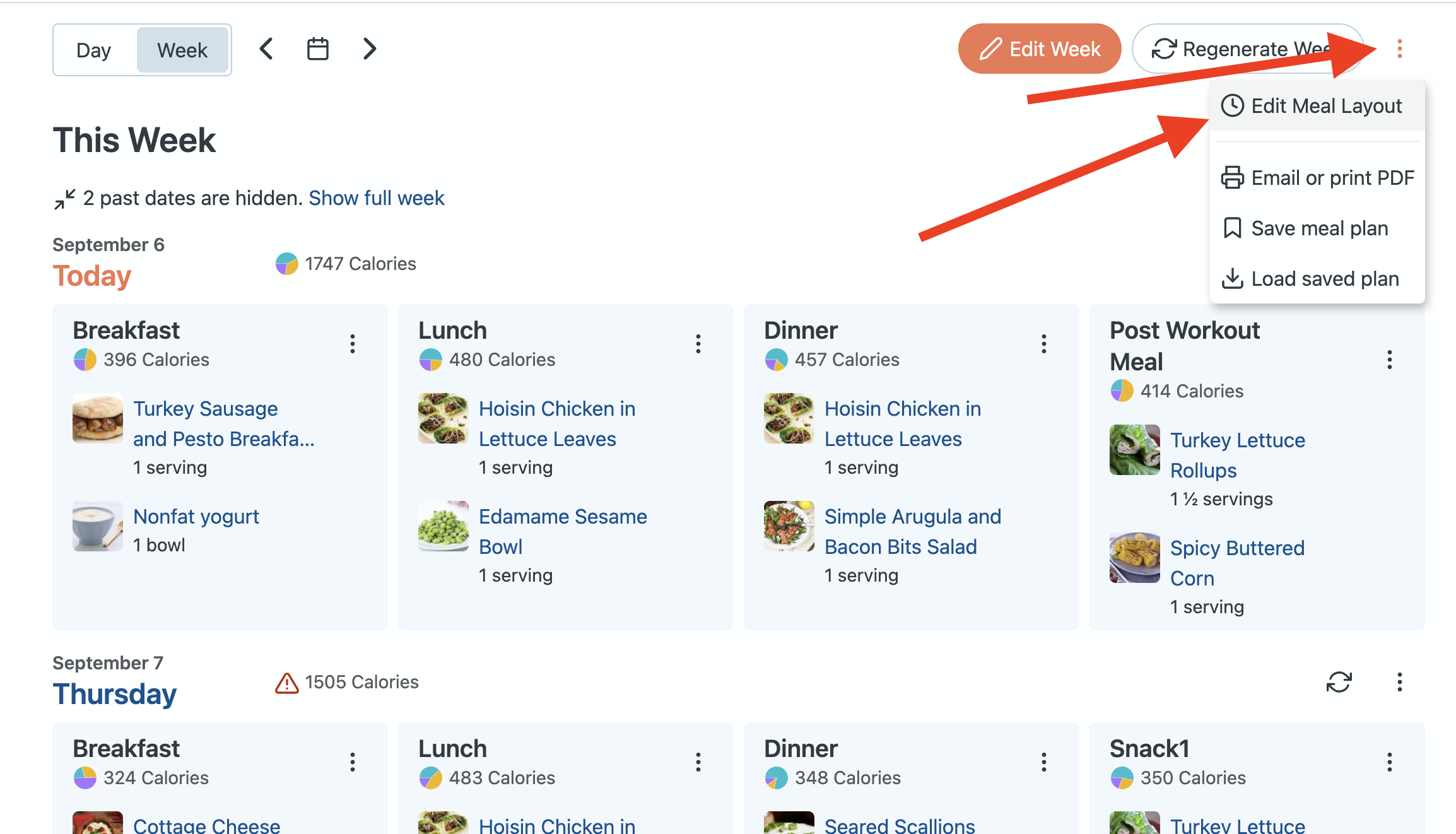Click the Edit Week button
The width and height of the screenshot is (1456, 834).
[1039, 49]
